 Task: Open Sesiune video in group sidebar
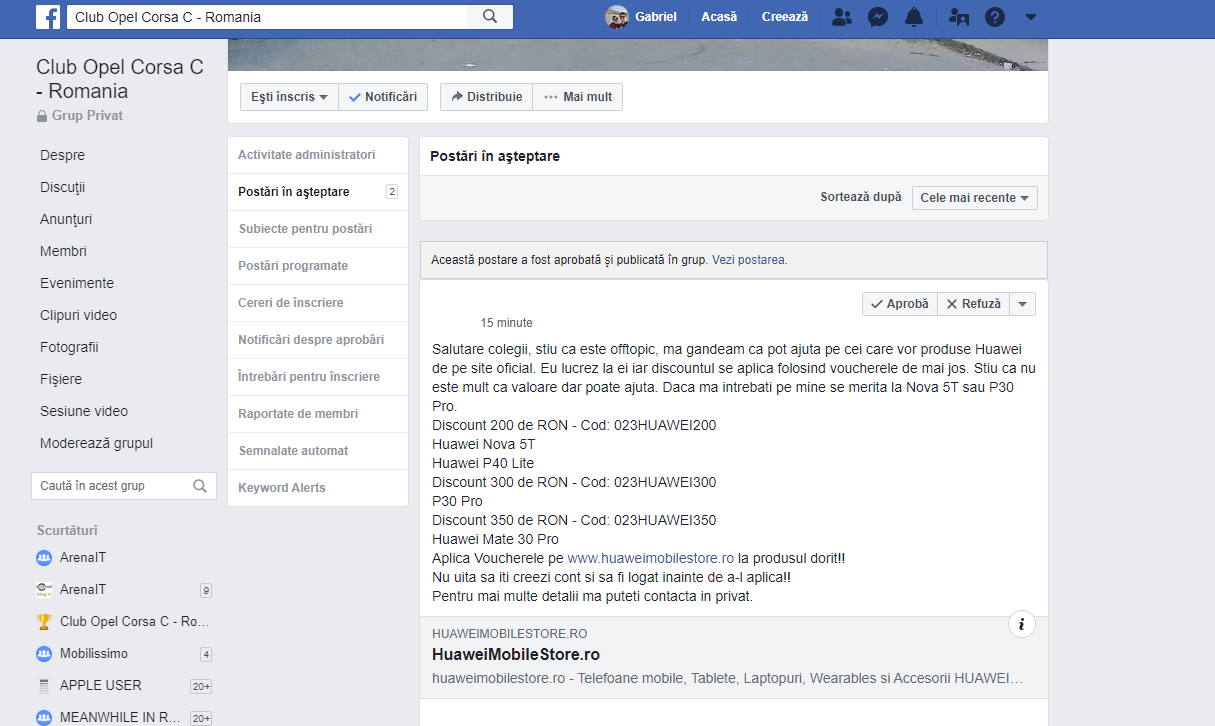[84, 411]
